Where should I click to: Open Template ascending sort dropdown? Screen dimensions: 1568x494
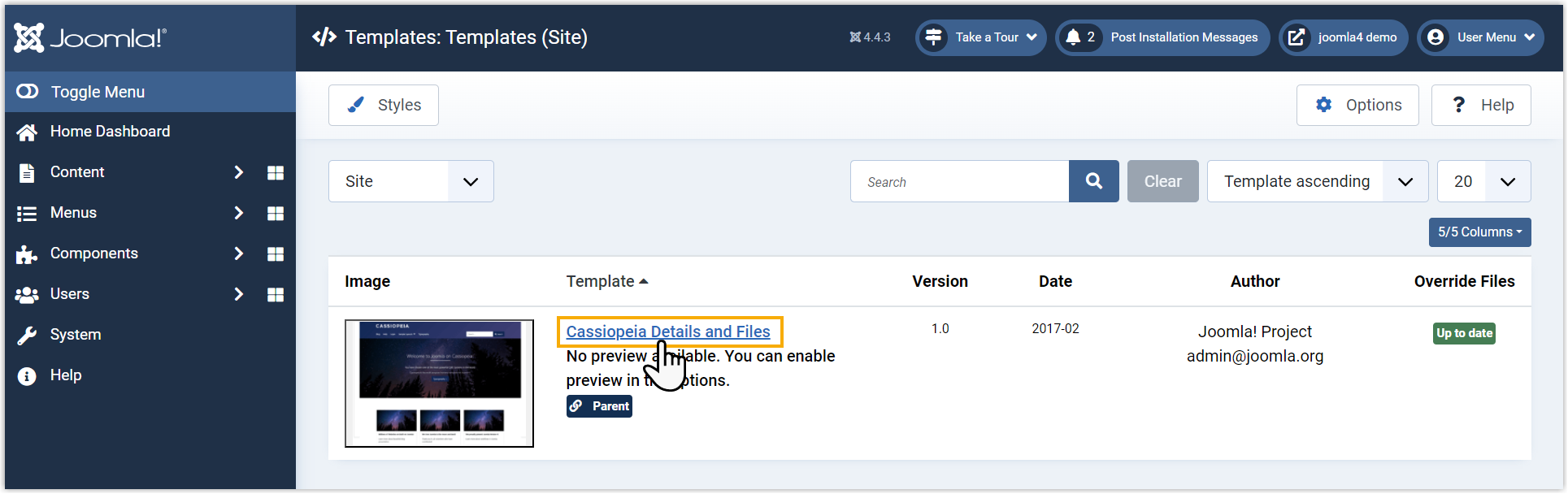pyautogui.click(x=1318, y=181)
